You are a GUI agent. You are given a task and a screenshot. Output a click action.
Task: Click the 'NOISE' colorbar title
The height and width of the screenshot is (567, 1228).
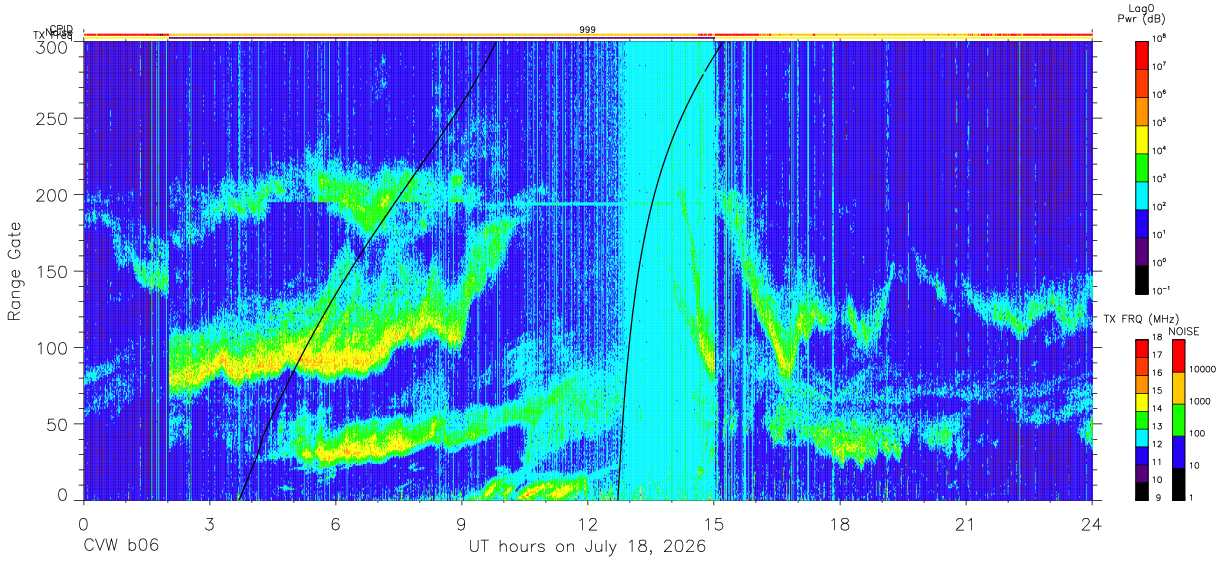1184,331
